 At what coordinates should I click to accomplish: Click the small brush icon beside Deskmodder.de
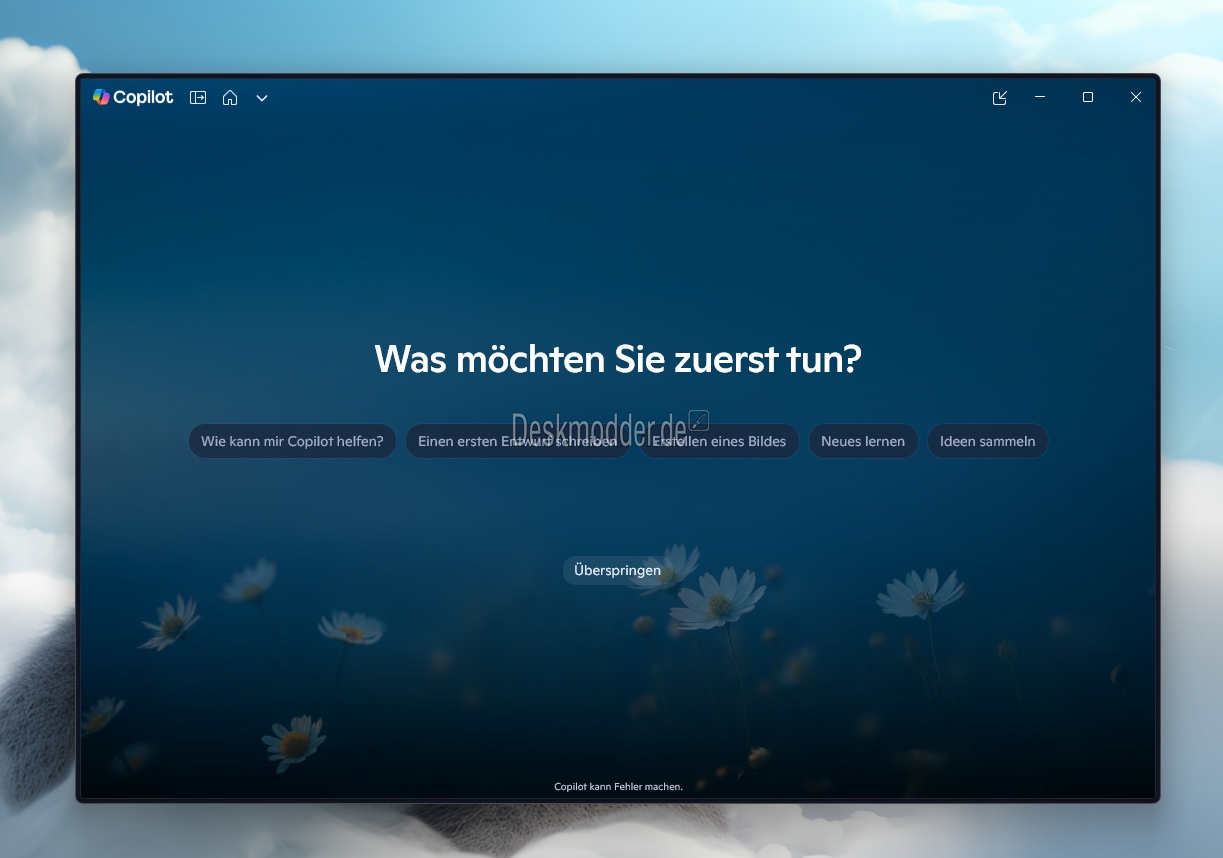[699, 420]
